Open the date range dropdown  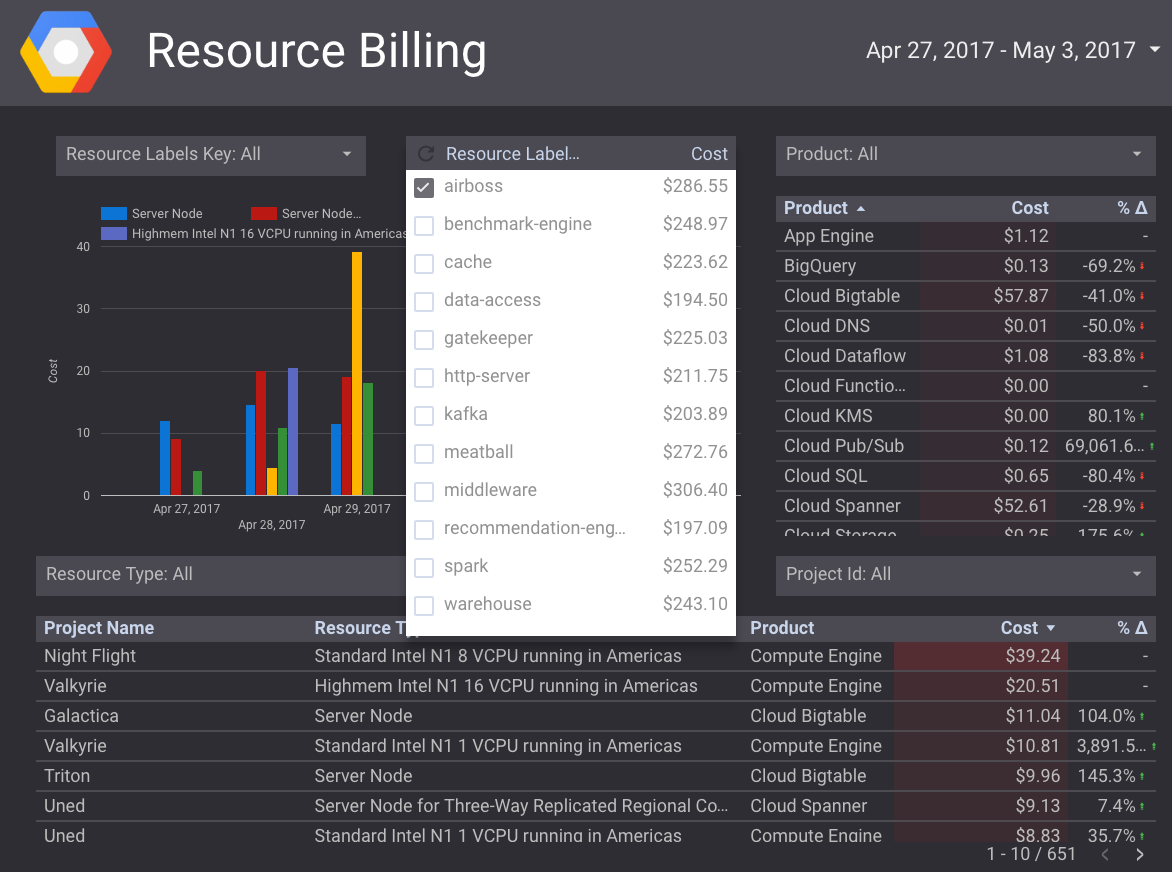(x=1013, y=50)
